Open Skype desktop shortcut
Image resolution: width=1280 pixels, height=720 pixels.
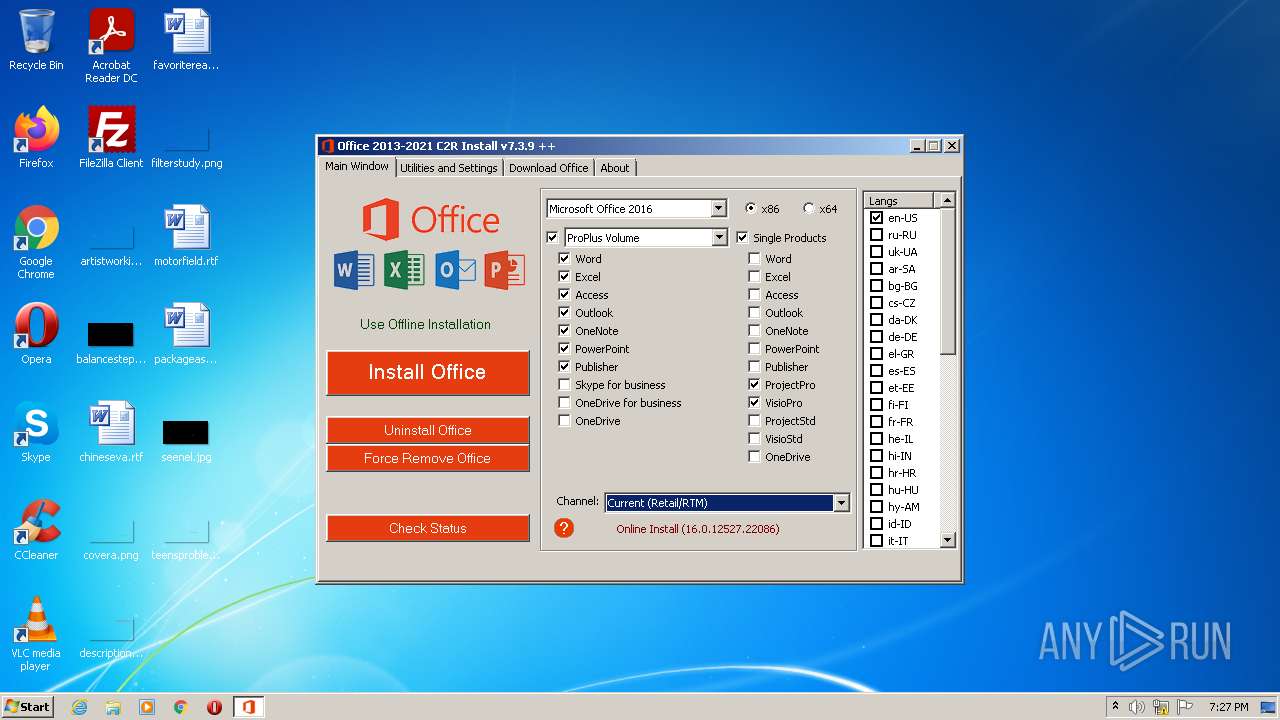[x=36, y=432]
